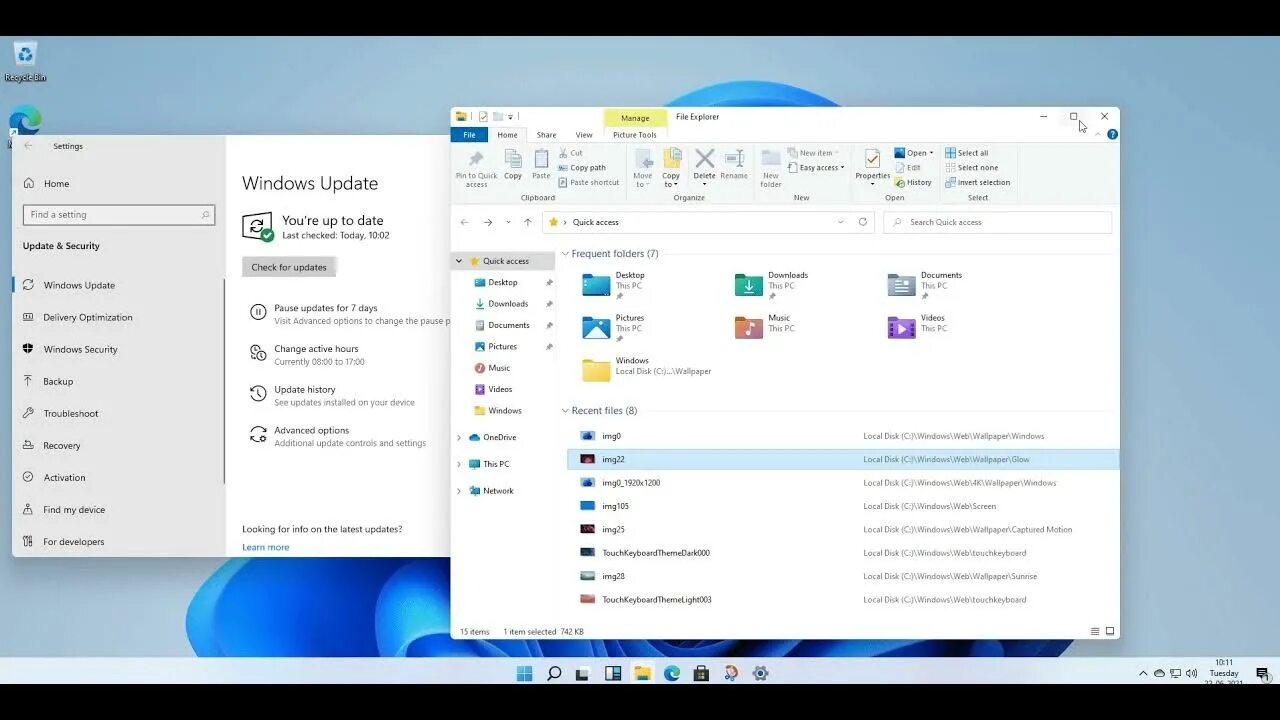Click the Edit command in Open group
The width and height of the screenshot is (1280, 720).
[907, 168]
